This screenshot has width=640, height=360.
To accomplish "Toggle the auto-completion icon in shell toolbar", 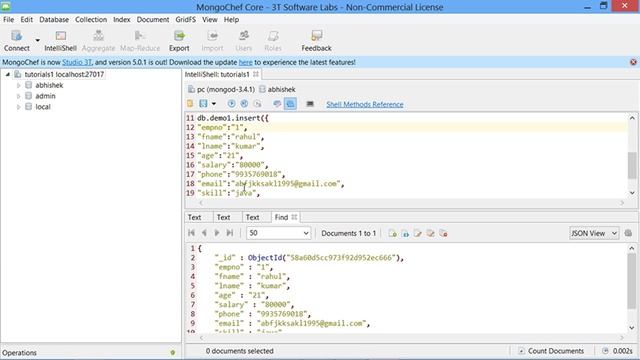I will pos(277,104).
